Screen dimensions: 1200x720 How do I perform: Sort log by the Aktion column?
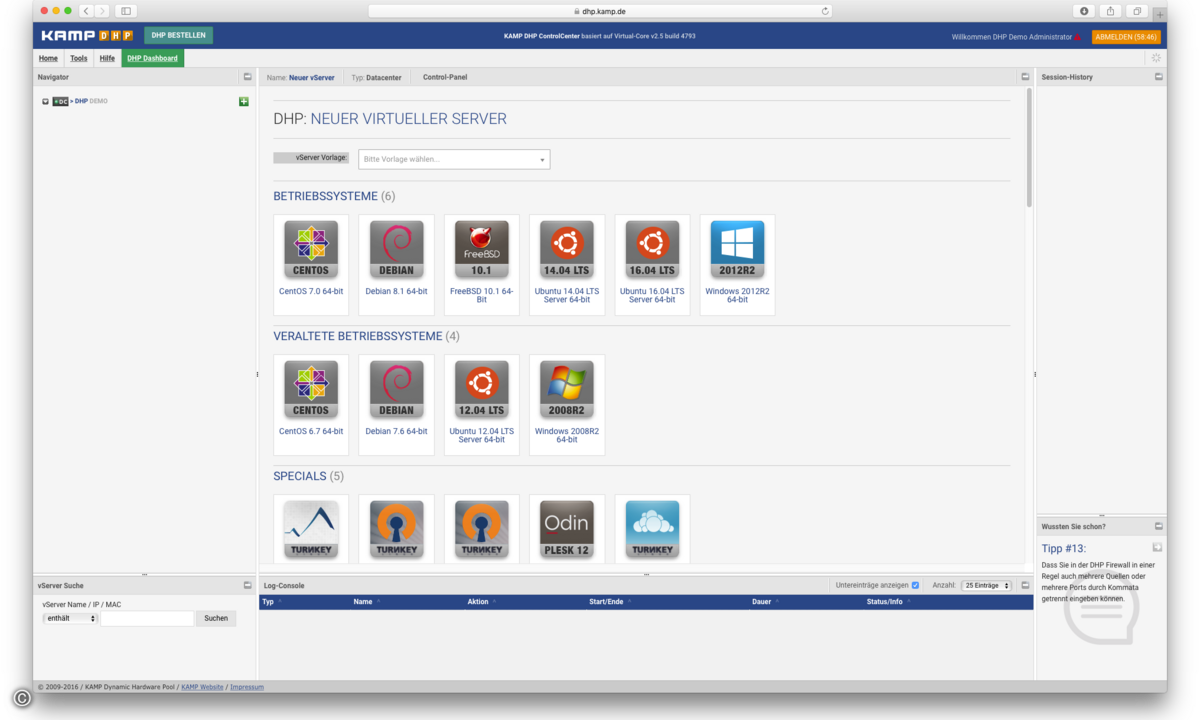point(478,602)
